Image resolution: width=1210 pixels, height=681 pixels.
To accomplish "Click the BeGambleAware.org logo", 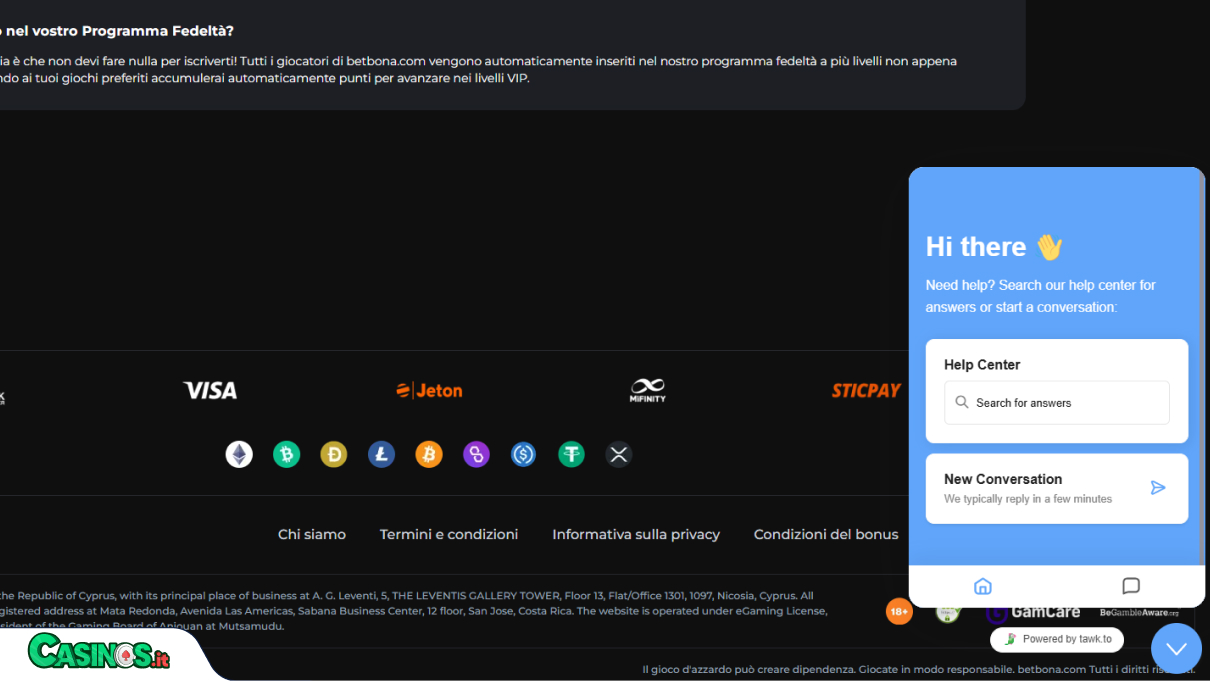I will click(x=1139, y=612).
